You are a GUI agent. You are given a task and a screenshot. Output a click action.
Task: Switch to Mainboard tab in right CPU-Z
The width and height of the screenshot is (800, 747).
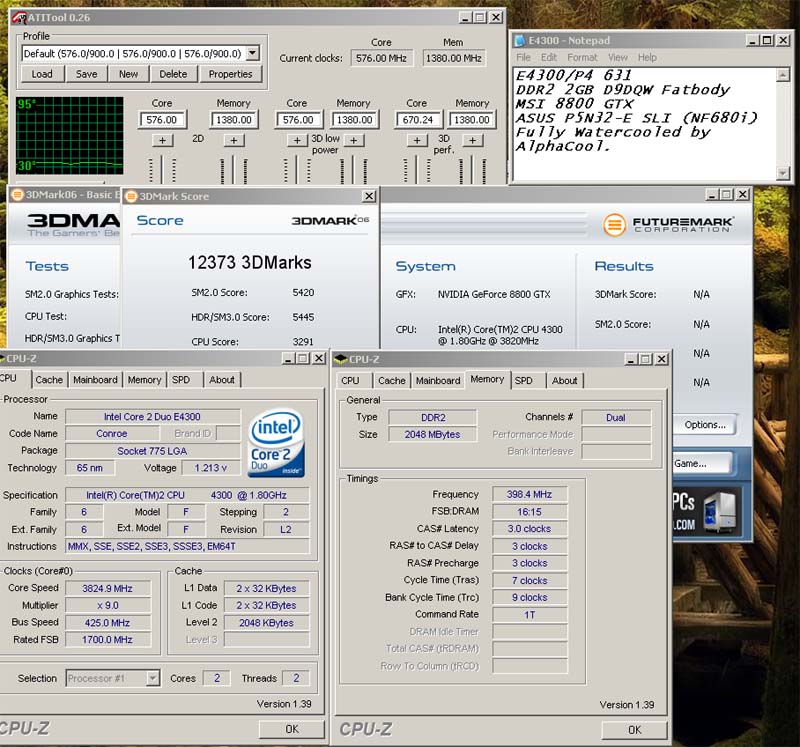(438, 381)
